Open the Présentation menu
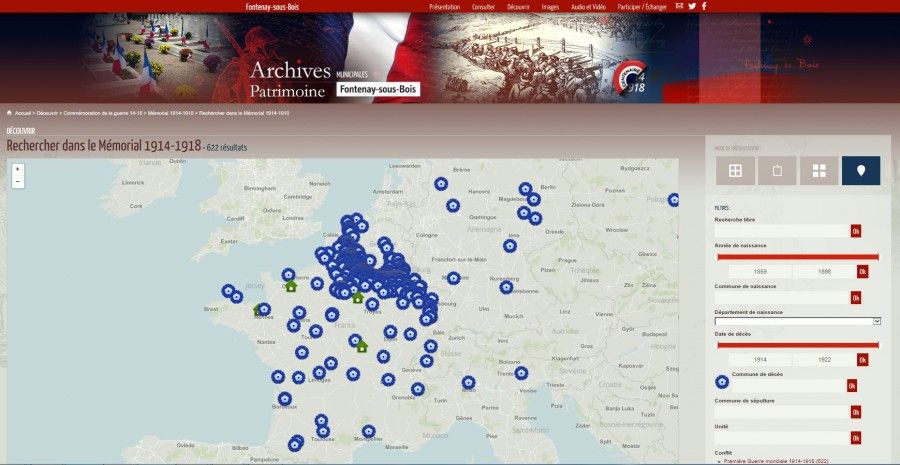The height and width of the screenshot is (465, 900). [x=444, y=6]
